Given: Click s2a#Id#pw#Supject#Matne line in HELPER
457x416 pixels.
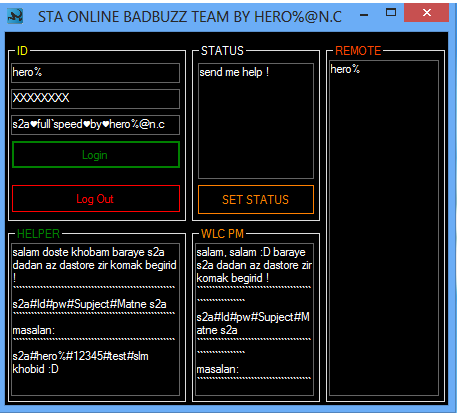Looking at the screenshot, I should (x=89, y=304).
